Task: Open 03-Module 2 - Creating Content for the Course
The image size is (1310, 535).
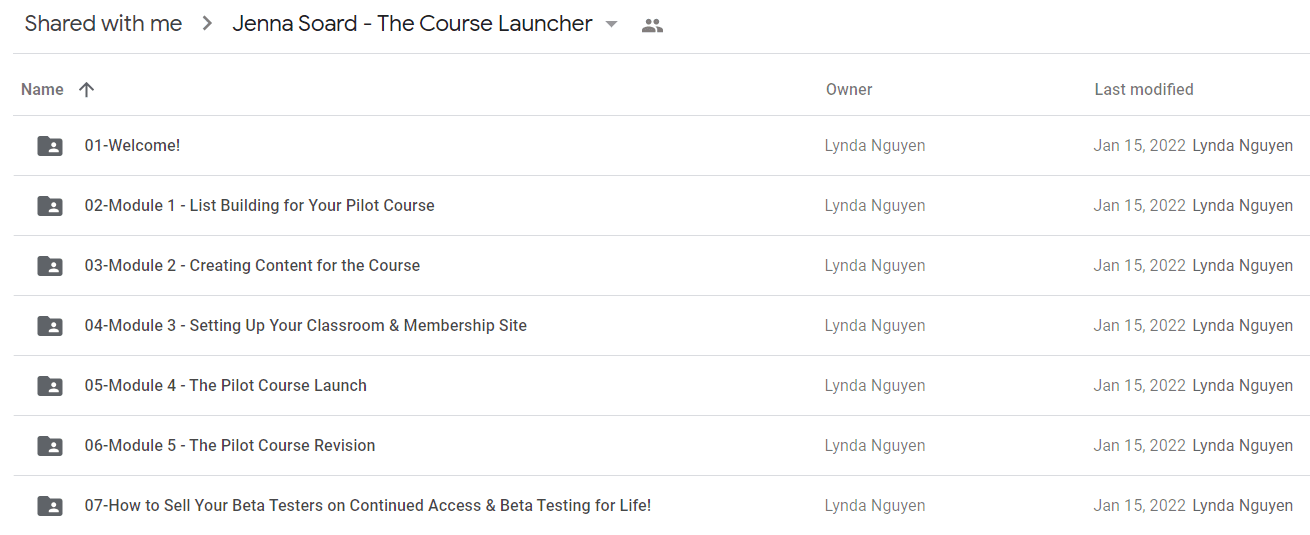Action: click(252, 265)
